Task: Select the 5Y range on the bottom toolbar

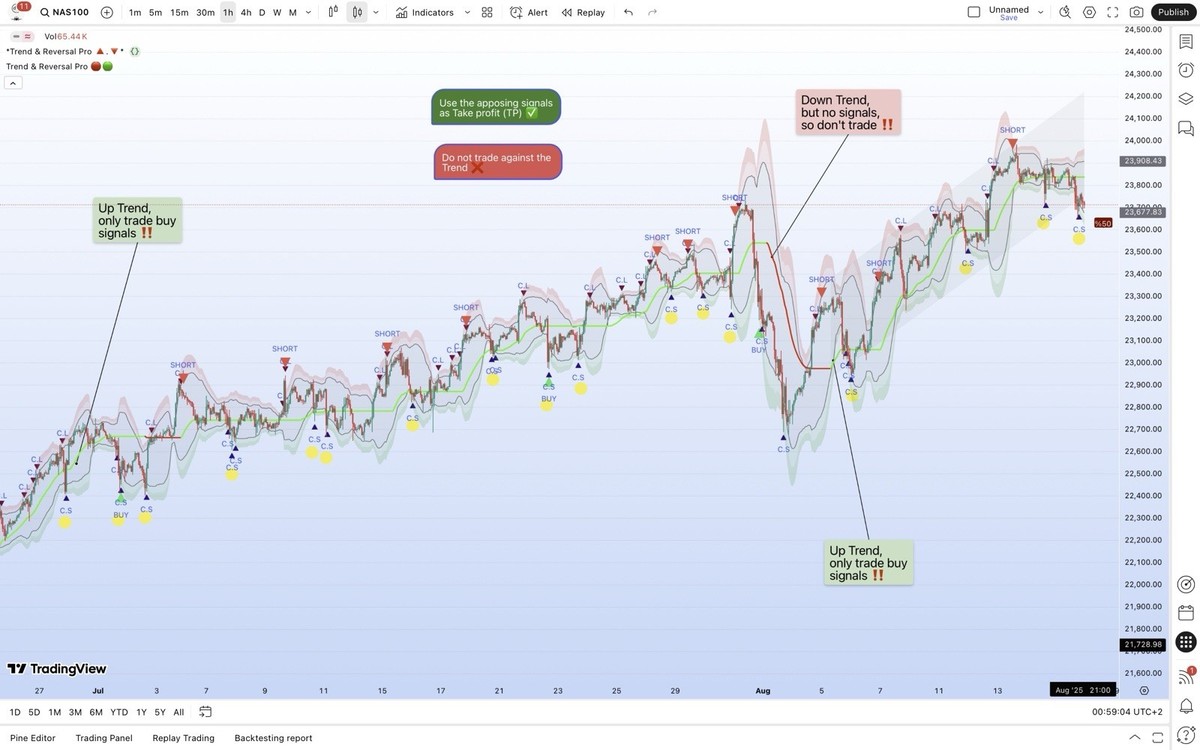Action: coord(157,711)
